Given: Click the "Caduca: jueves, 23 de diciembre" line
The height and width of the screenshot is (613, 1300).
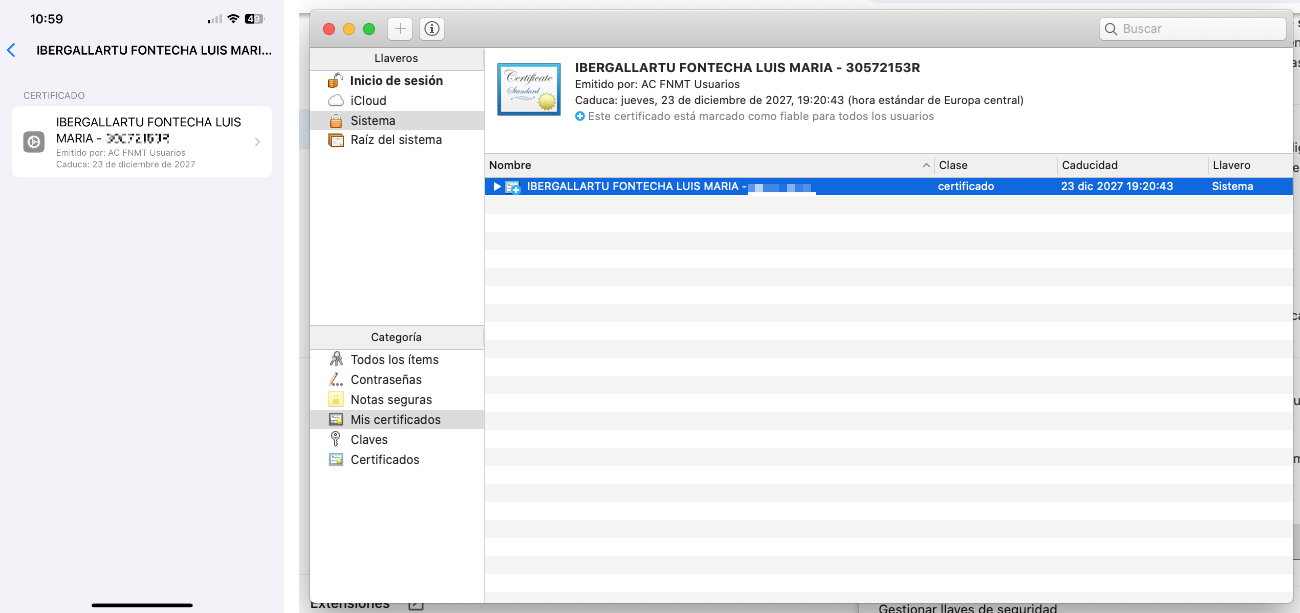Looking at the screenshot, I should click(x=799, y=100).
